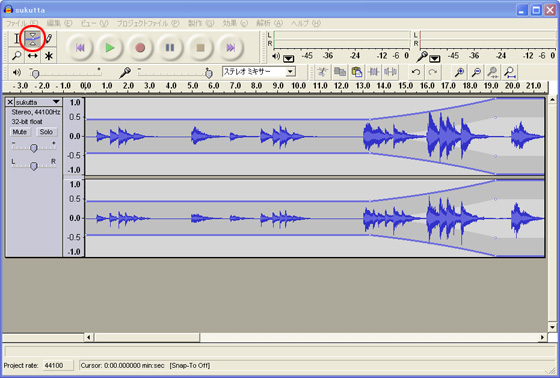Pause playback
The image size is (560, 378).
point(170,48)
